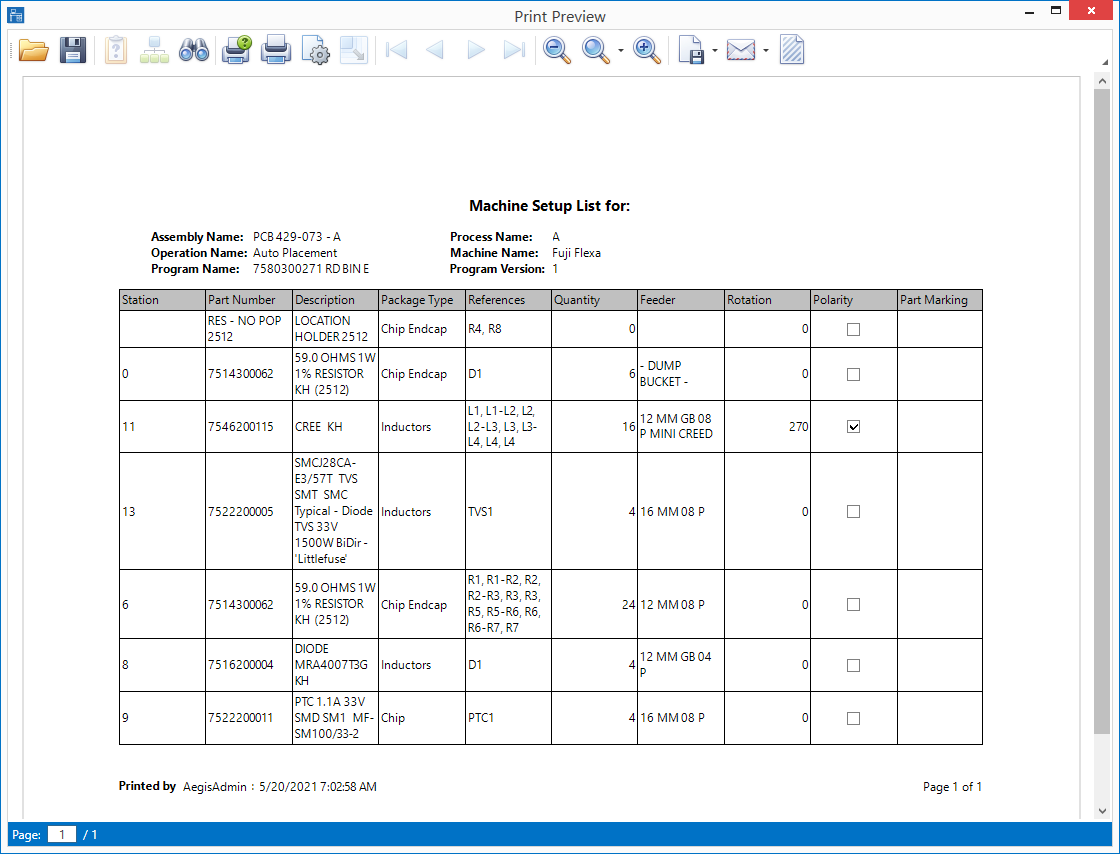
Task: Zoom in with the plus magnifier
Action: (x=648, y=50)
